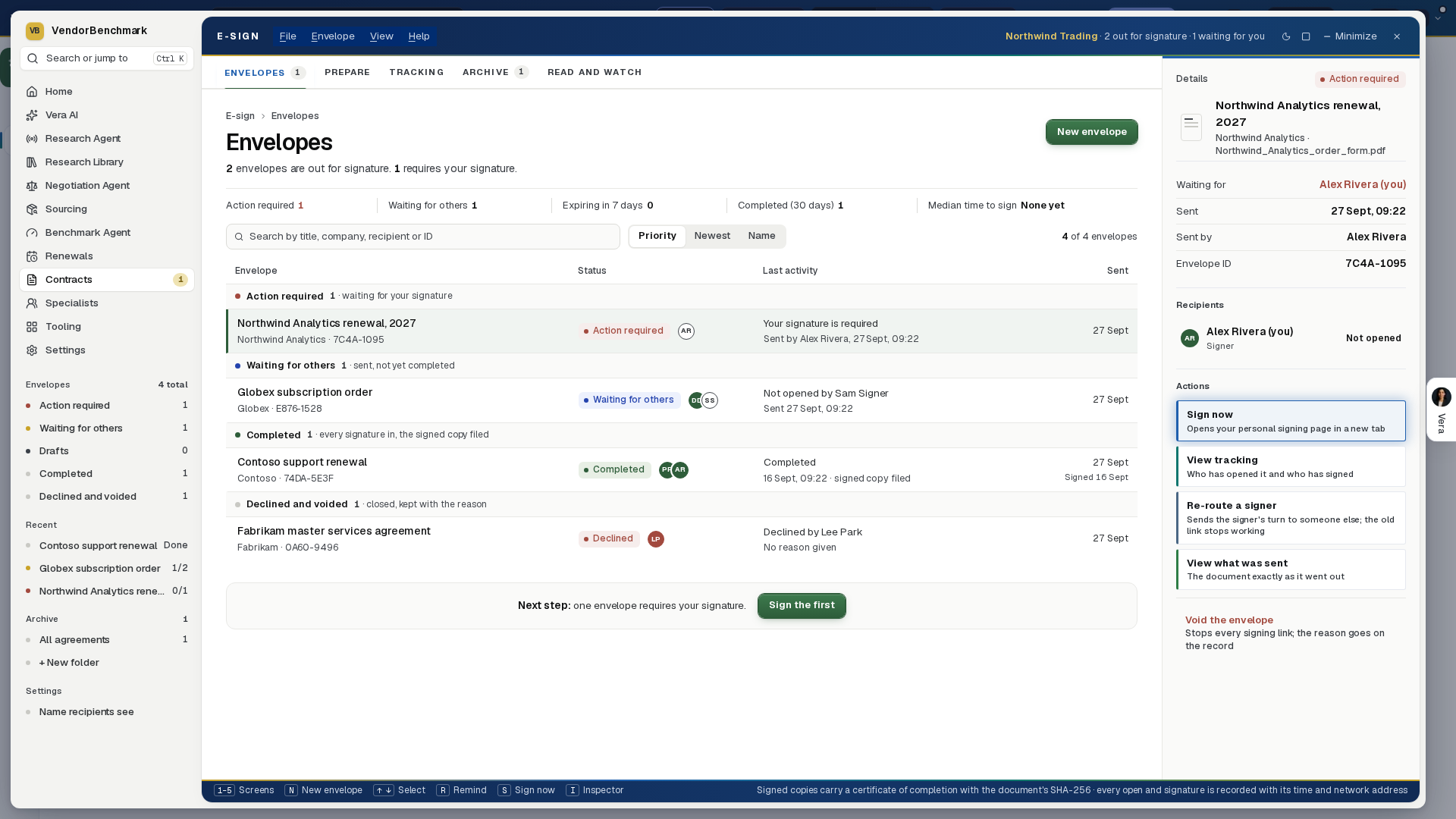Image resolution: width=1456 pixels, height=819 pixels.
Task: Open the File menu
Action: coord(287,36)
